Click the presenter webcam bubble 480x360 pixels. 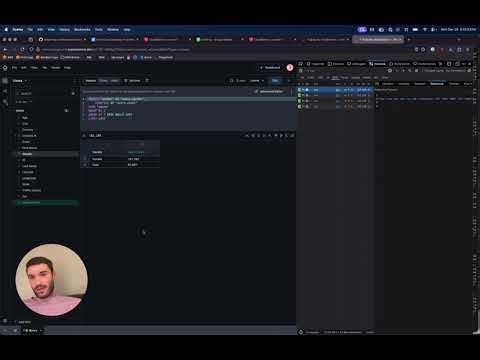[x=52, y=280]
